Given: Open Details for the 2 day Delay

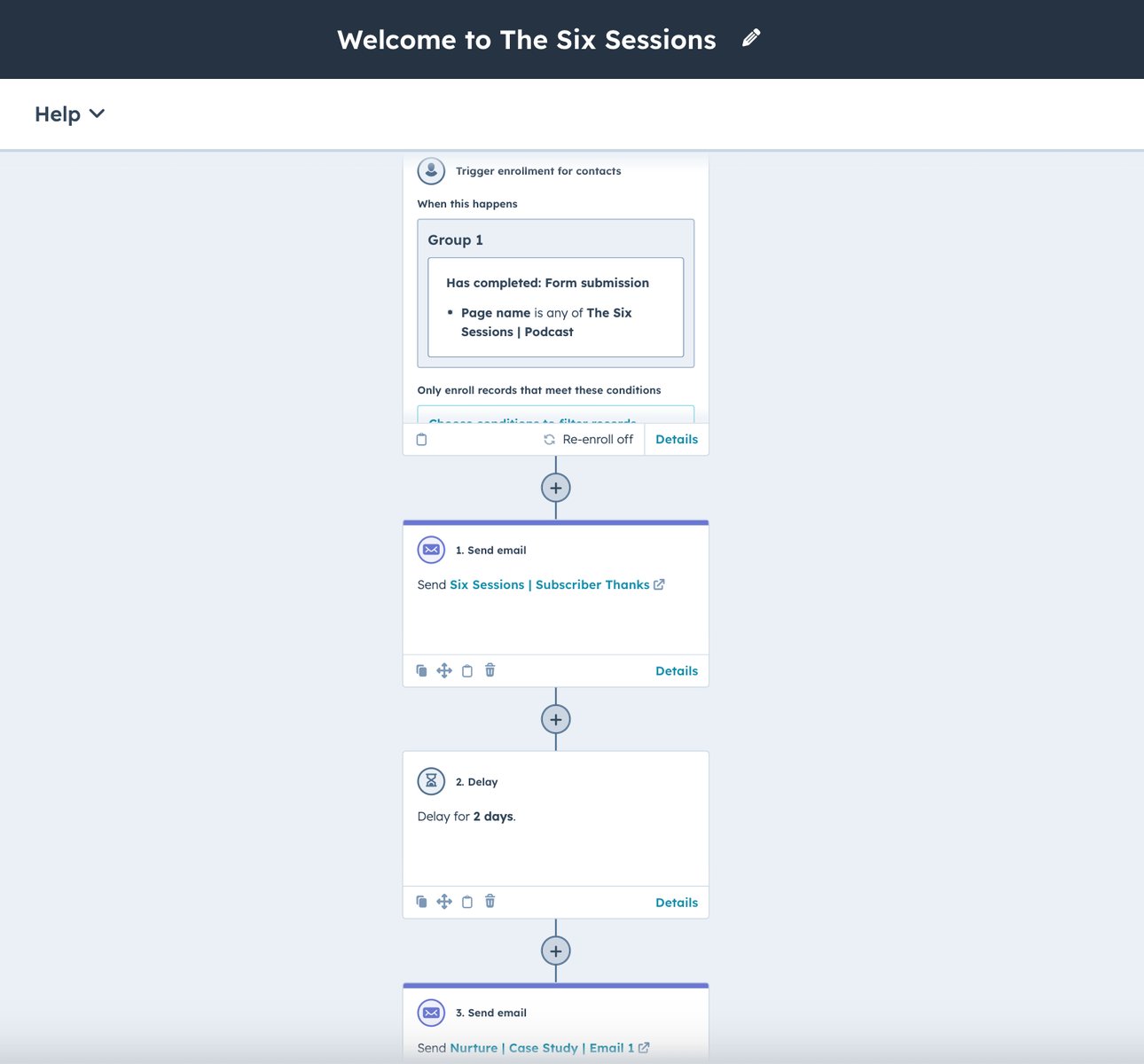Looking at the screenshot, I should point(677,902).
